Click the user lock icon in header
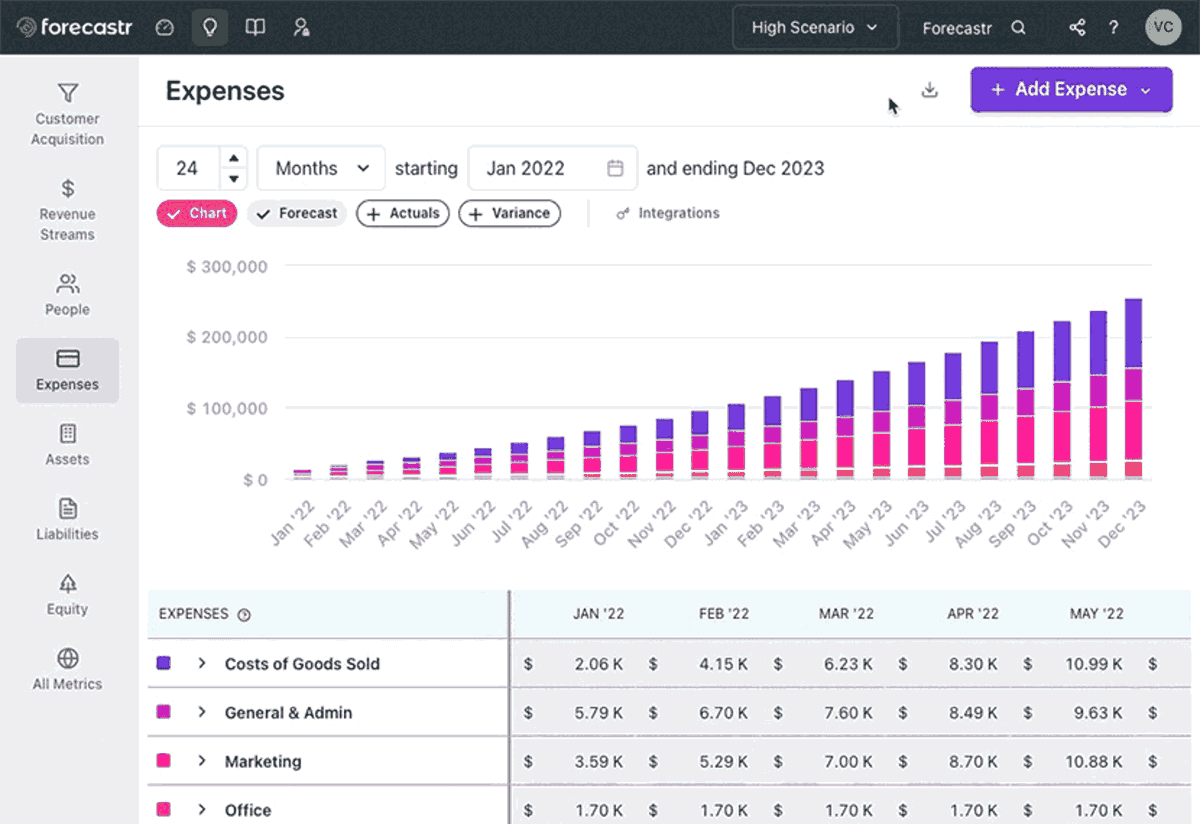Image resolution: width=1200 pixels, height=824 pixels. coord(300,27)
